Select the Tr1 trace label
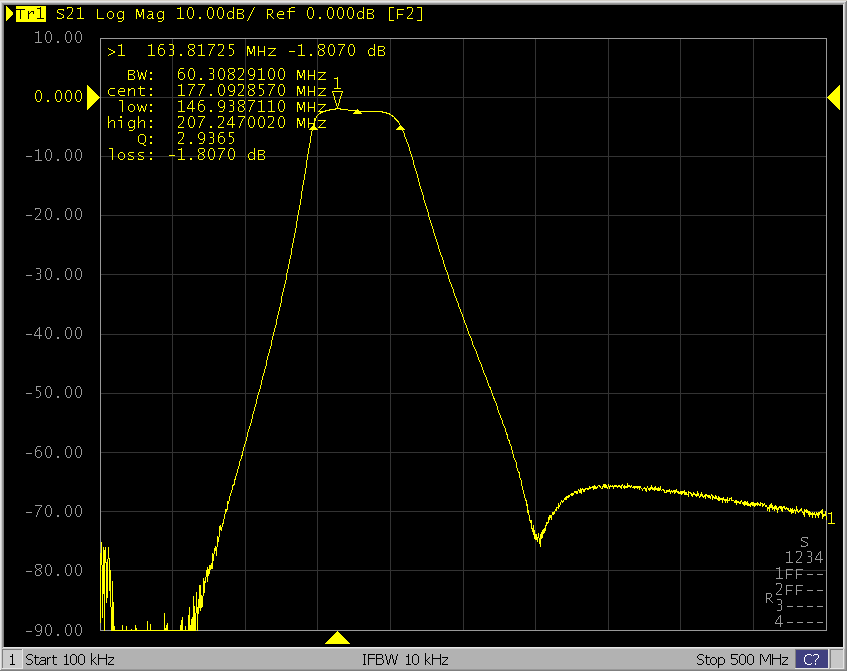Screen dimensions: 847x671 pyautogui.click(x=30, y=14)
